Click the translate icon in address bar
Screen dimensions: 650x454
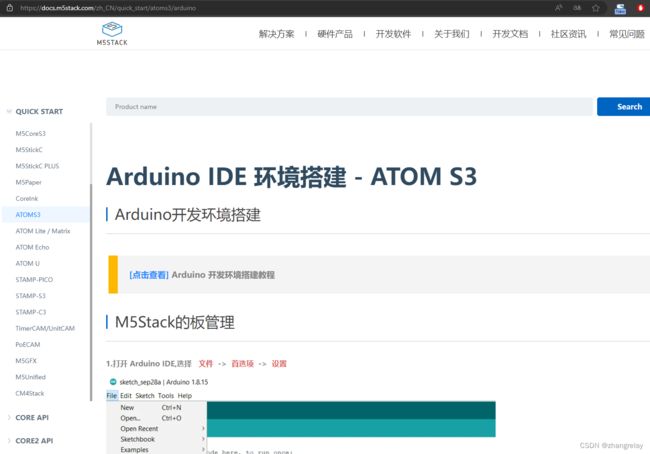pos(577,8)
